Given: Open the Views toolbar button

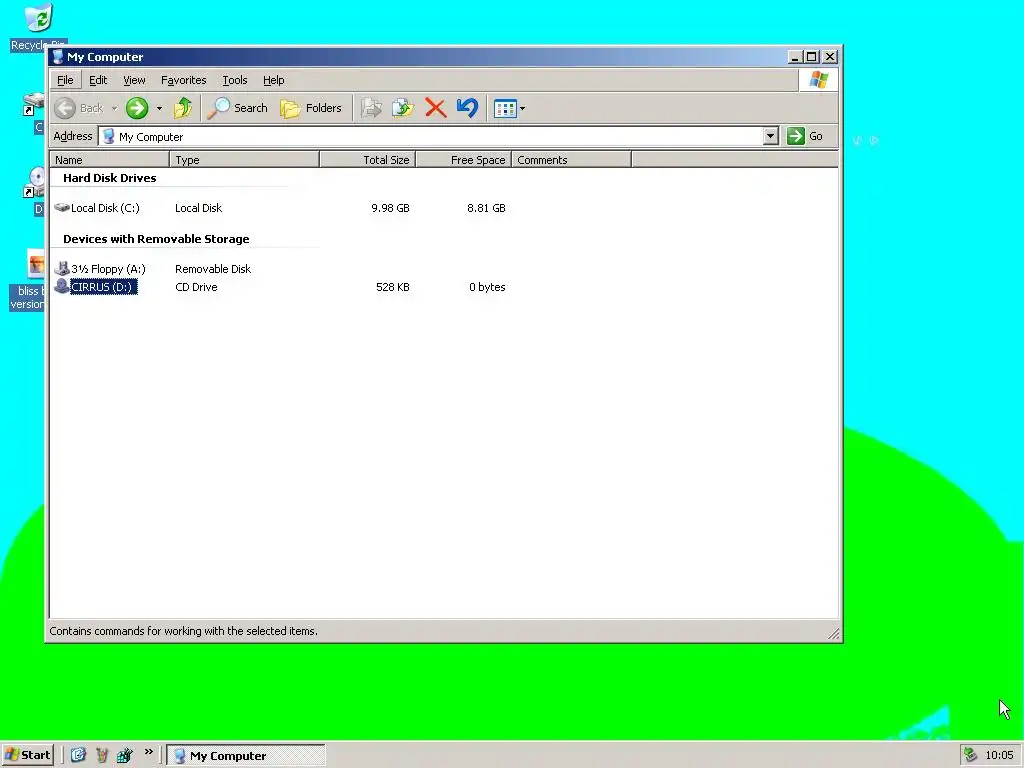Looking at the screenshot, I should coord(505,108).
